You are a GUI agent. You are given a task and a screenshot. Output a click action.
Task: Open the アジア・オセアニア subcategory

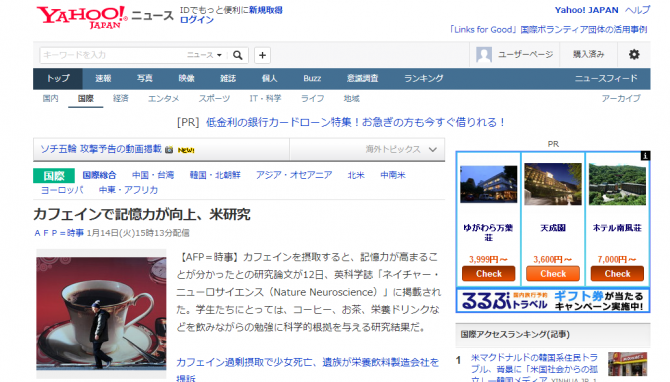click(294, 175)
